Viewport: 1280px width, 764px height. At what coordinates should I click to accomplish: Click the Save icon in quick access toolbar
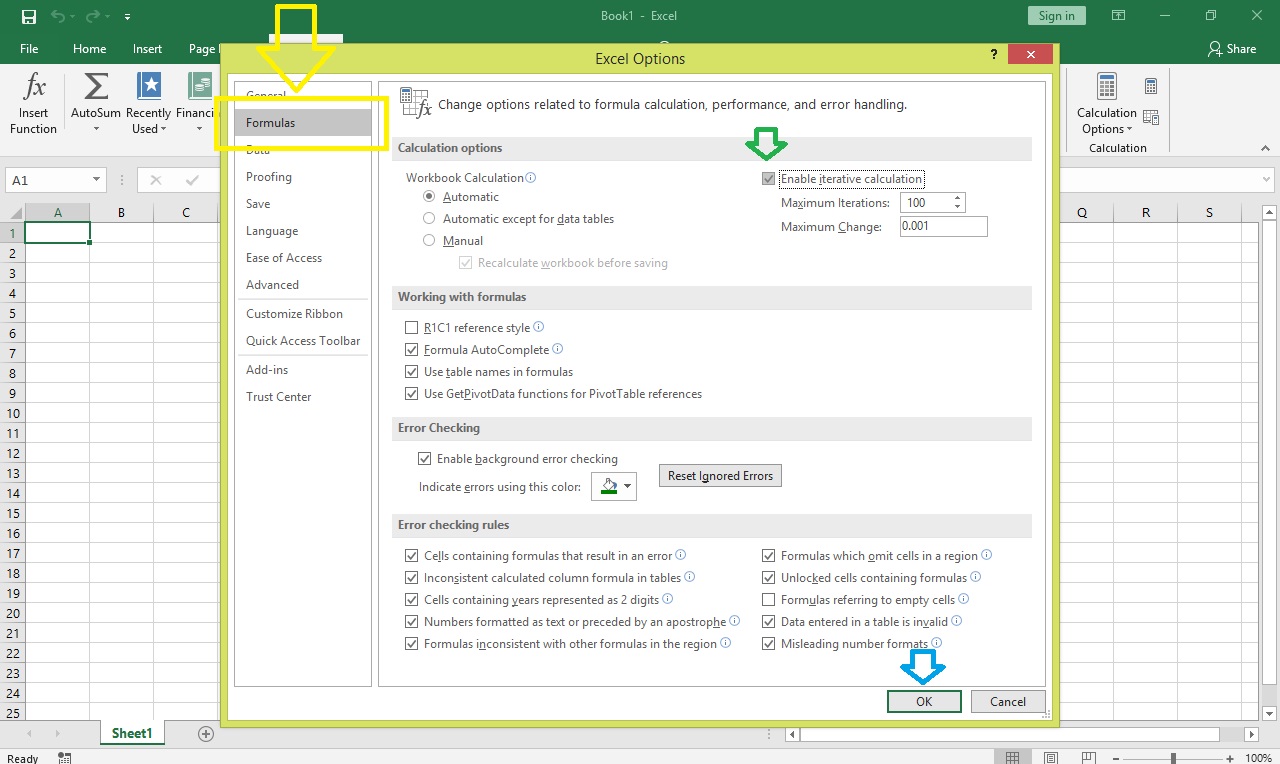tap(29, 16)
